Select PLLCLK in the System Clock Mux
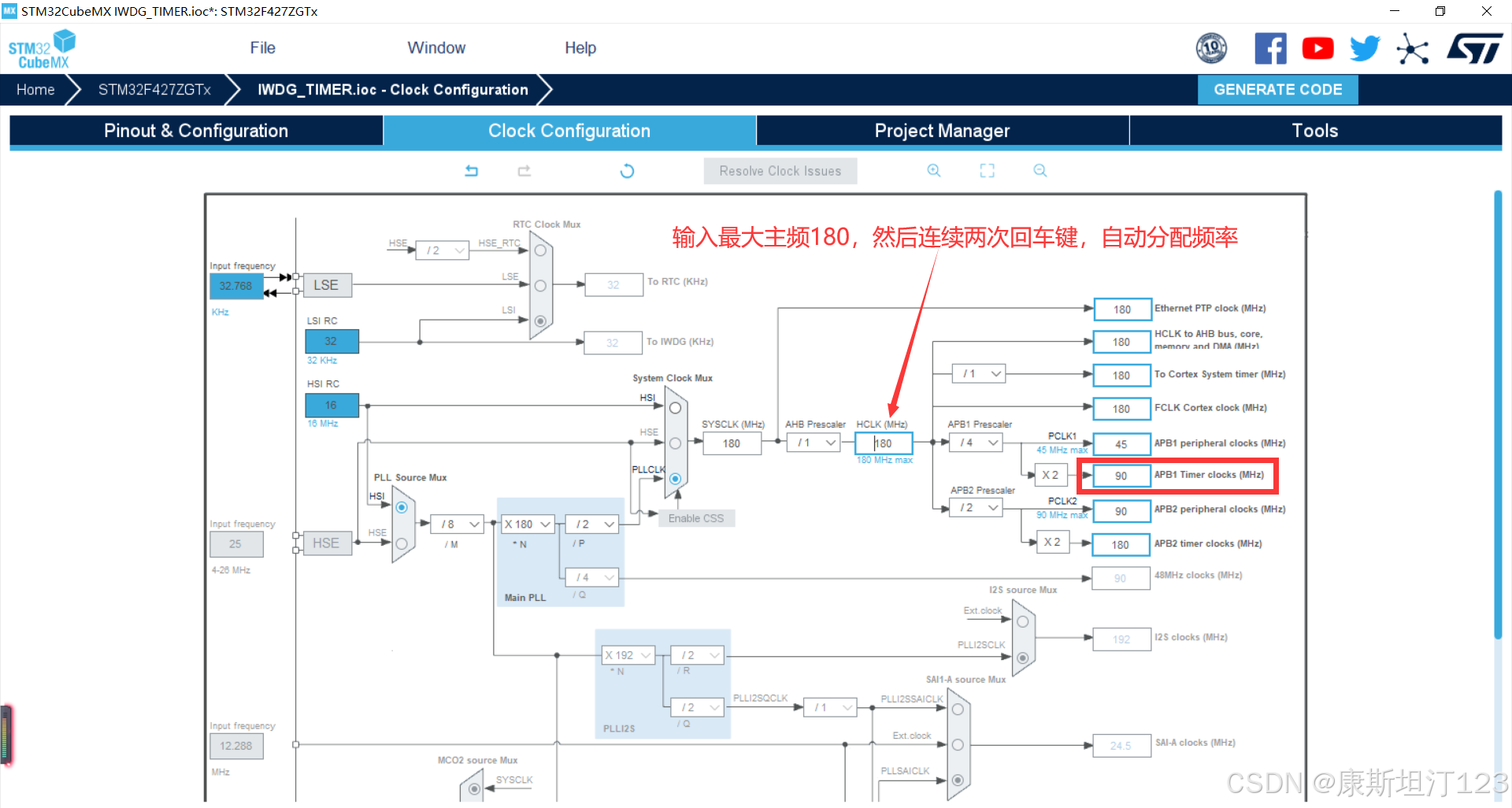The width and height of the screenshot is (1512, 808). pyautogui.click(x=675, y=479)
